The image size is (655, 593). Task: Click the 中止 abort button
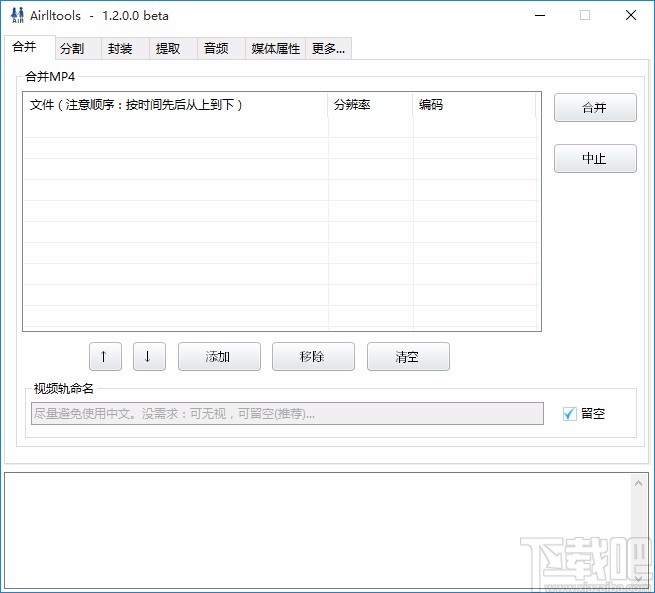[595, 159]
